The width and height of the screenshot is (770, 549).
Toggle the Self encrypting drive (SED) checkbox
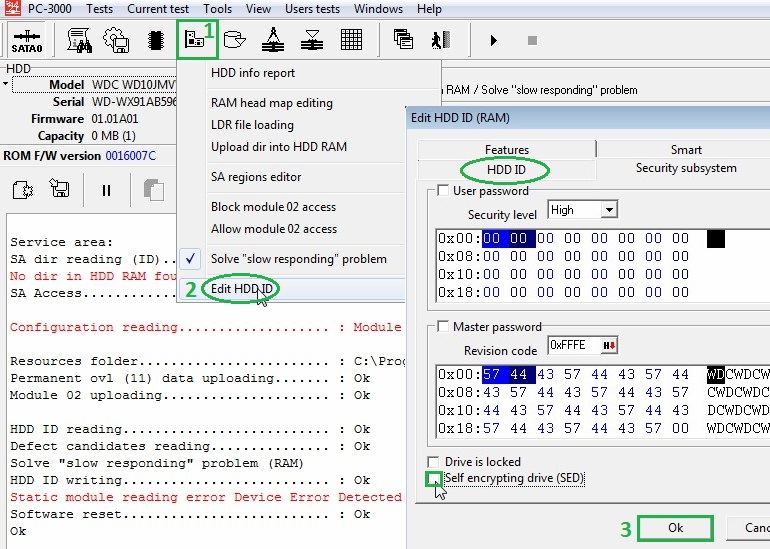433,478
